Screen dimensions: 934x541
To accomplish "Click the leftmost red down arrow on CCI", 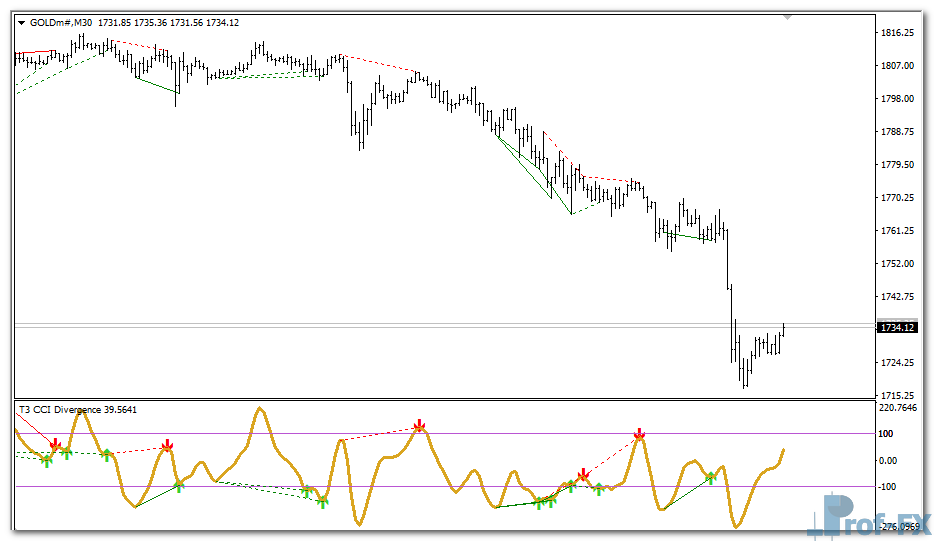I will coord(55,444).
